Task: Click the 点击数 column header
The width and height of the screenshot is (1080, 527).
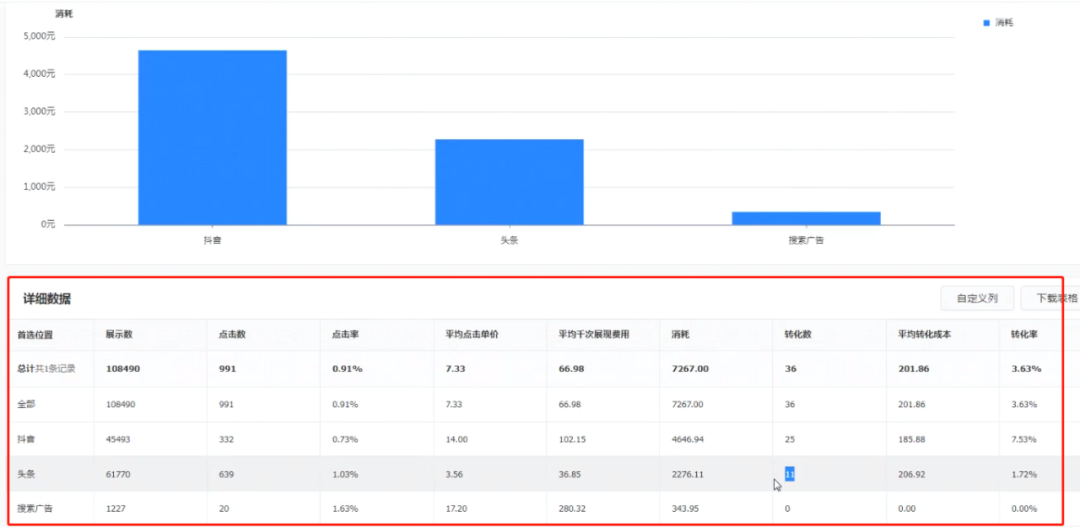Action: pyautogui.click(x=233, y=335)
